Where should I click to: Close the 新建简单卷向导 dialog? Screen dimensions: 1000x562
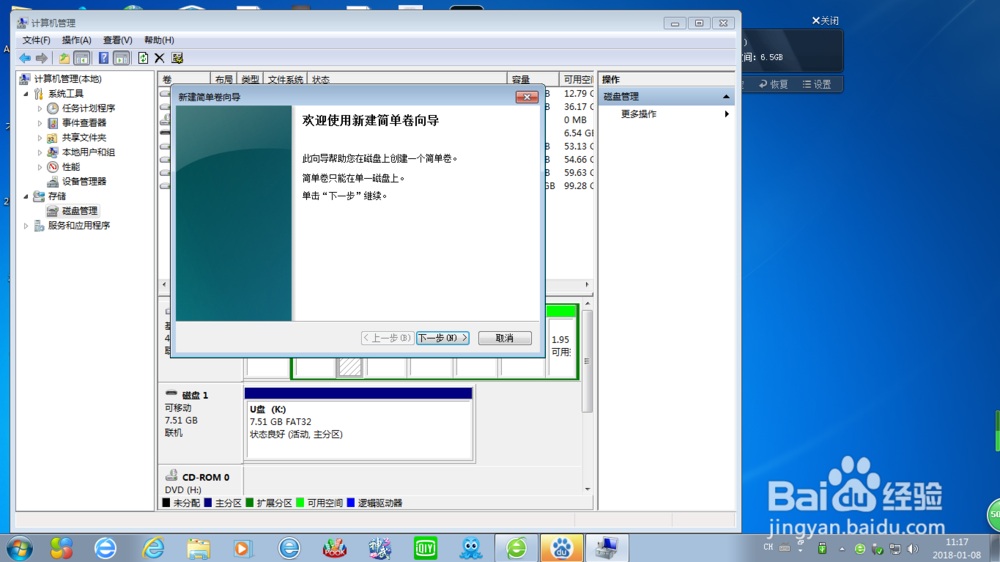[527, 97]
